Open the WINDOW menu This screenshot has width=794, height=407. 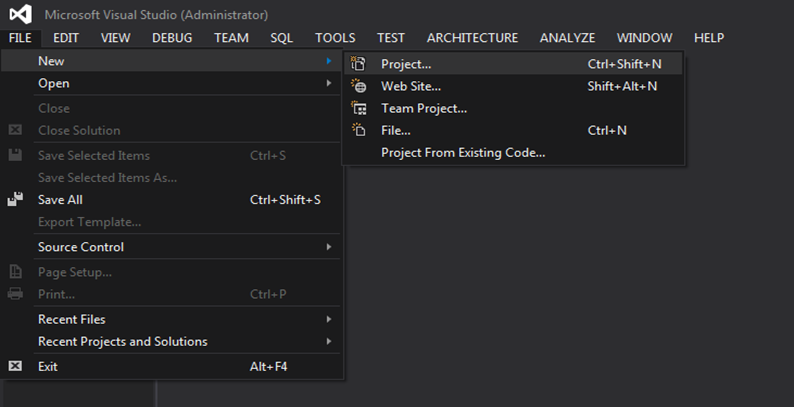[x=645, y=38]
